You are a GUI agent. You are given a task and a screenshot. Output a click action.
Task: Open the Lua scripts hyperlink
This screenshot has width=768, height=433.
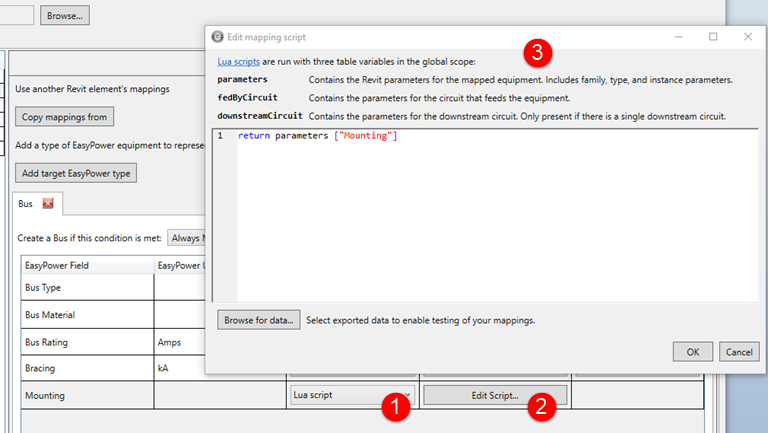click(x=238, y=61)
